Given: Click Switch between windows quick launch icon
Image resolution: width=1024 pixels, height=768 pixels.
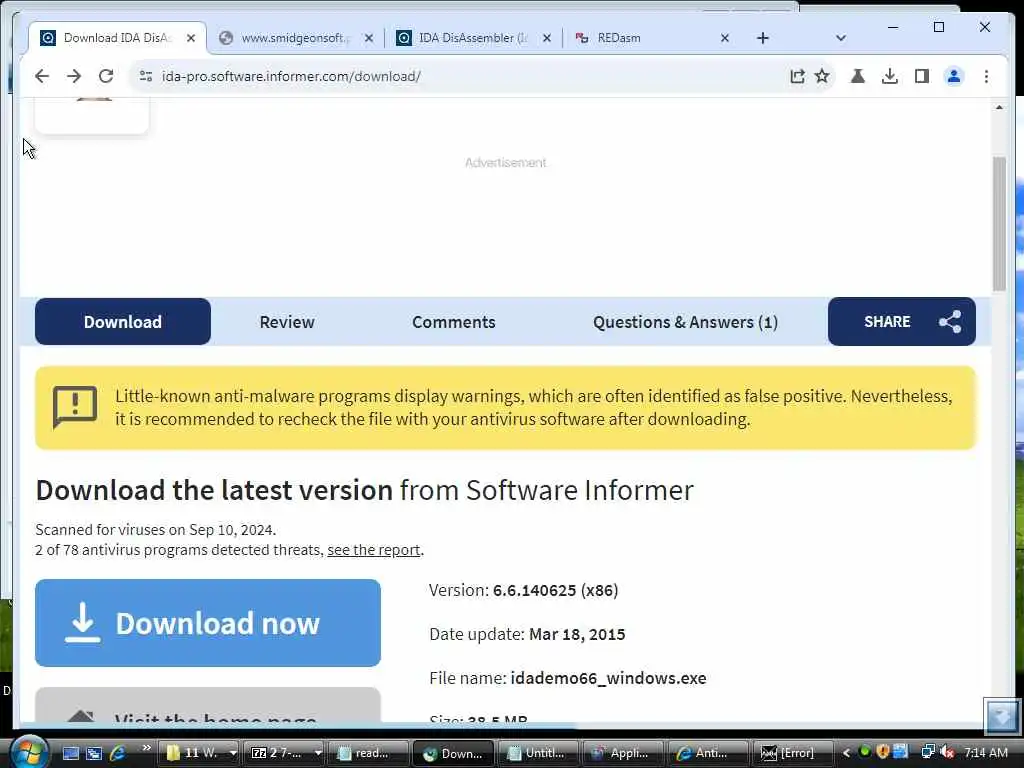Looking at the screenshot, I should pyautogui.click(x=94, y=753).
